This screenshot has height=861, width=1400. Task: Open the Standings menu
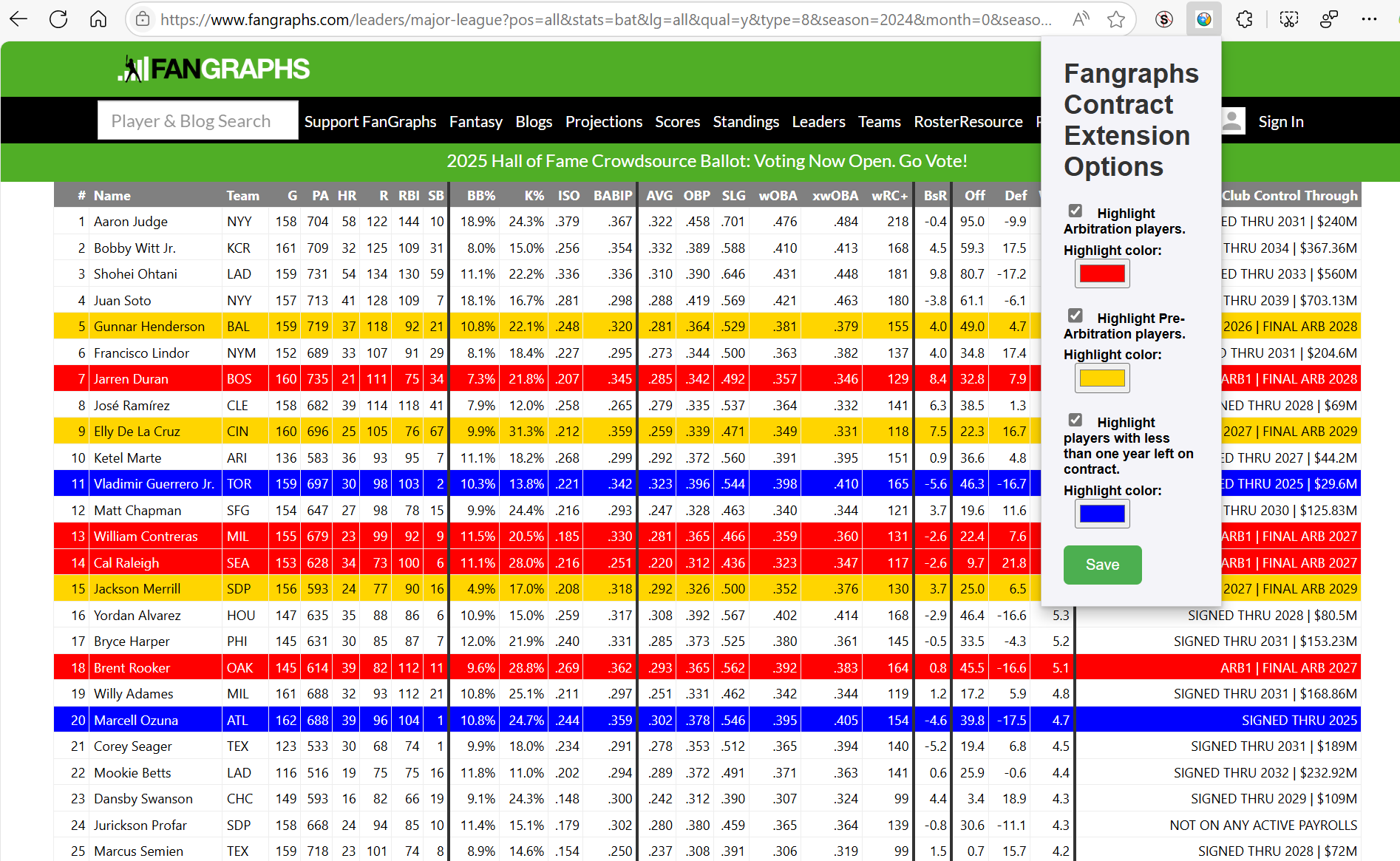pyautogui.click(x=746, y=121)
